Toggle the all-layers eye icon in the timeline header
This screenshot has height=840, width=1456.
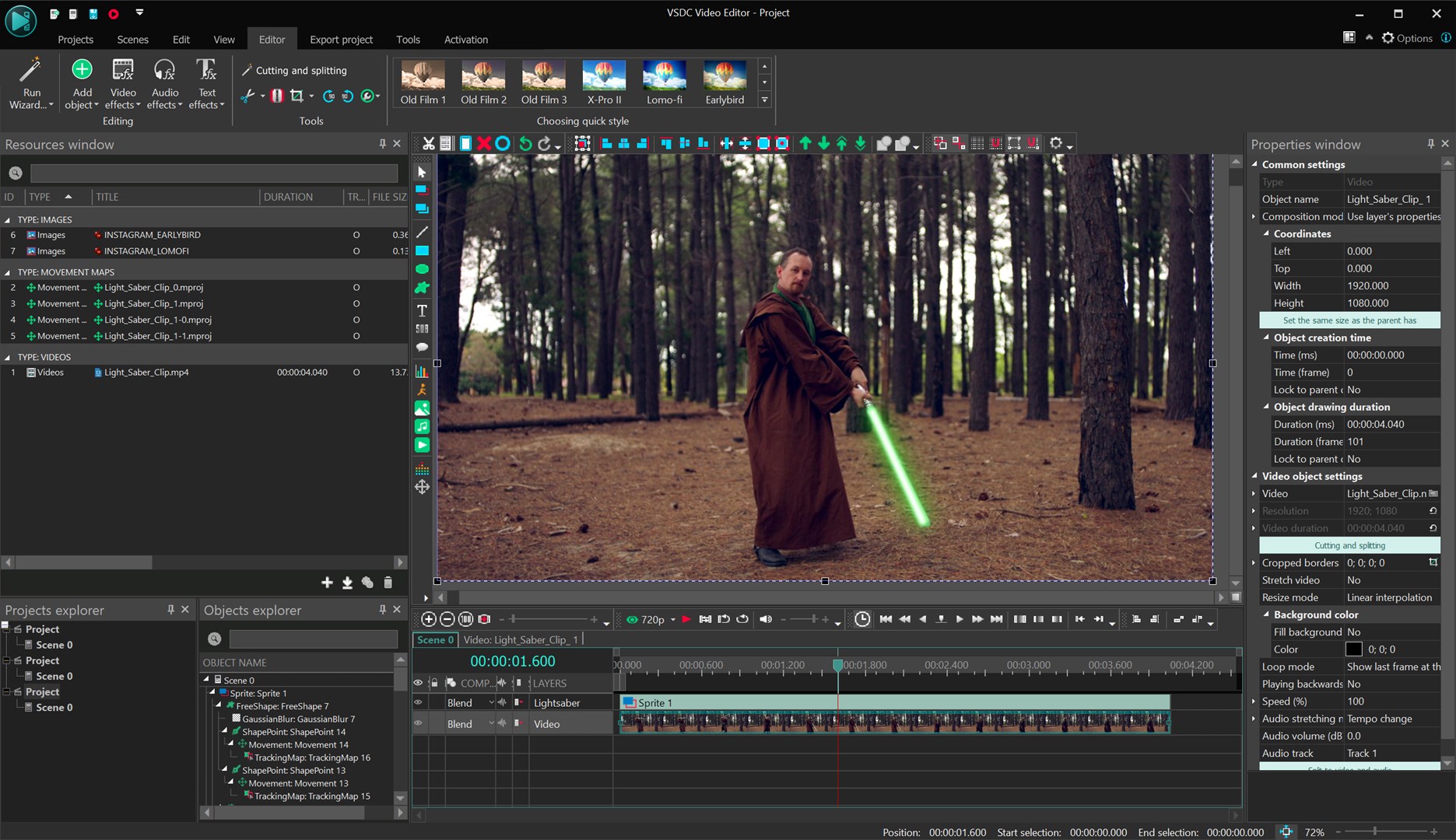pos(419,683)
